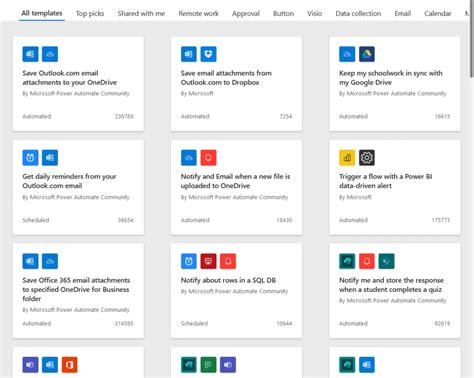Click usage count 92619
The image size is (474, 378).
coord(442,323)
